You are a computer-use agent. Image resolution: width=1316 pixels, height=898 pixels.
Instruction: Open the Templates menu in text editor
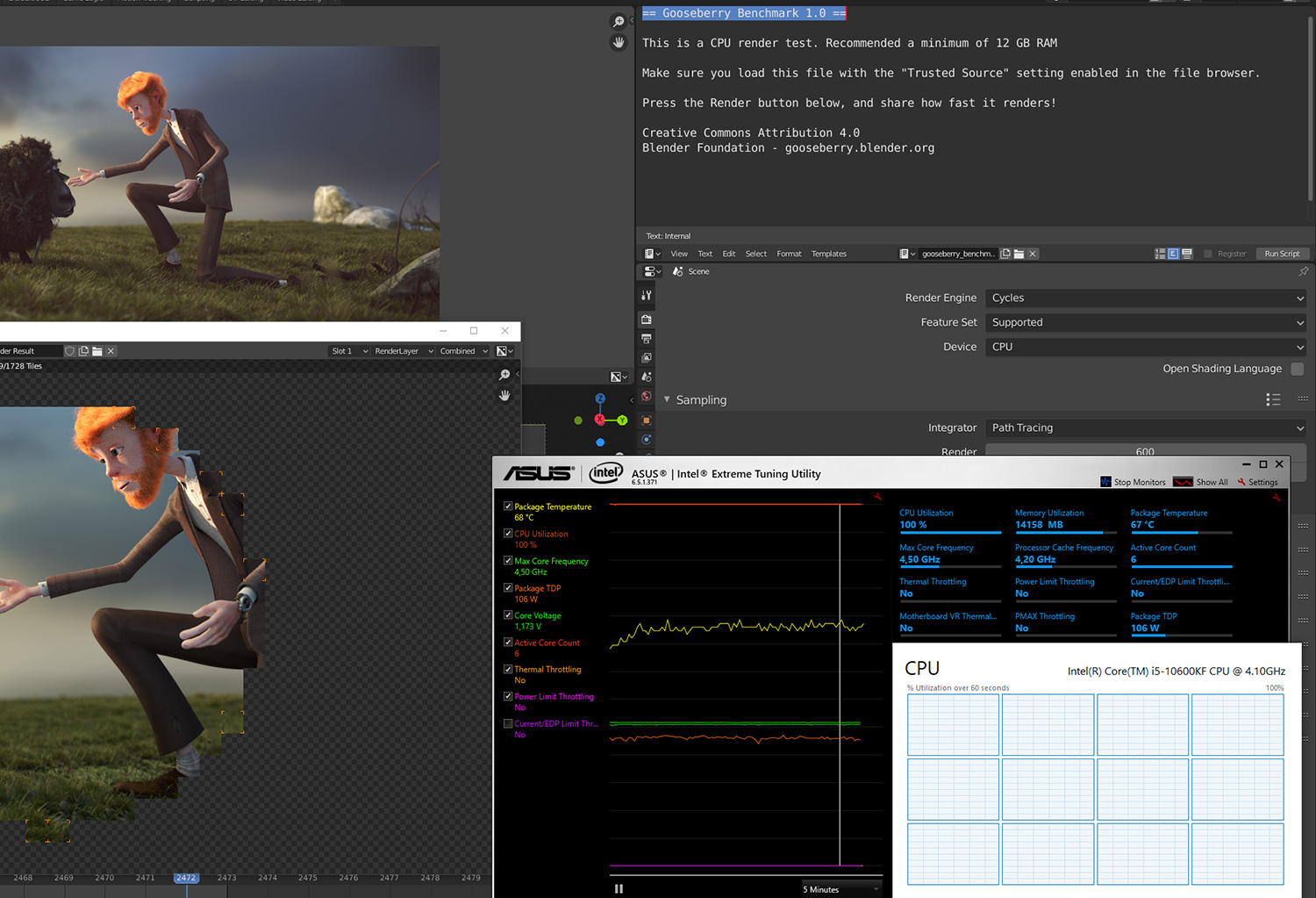pyautogui.click(x=829, y=254)
